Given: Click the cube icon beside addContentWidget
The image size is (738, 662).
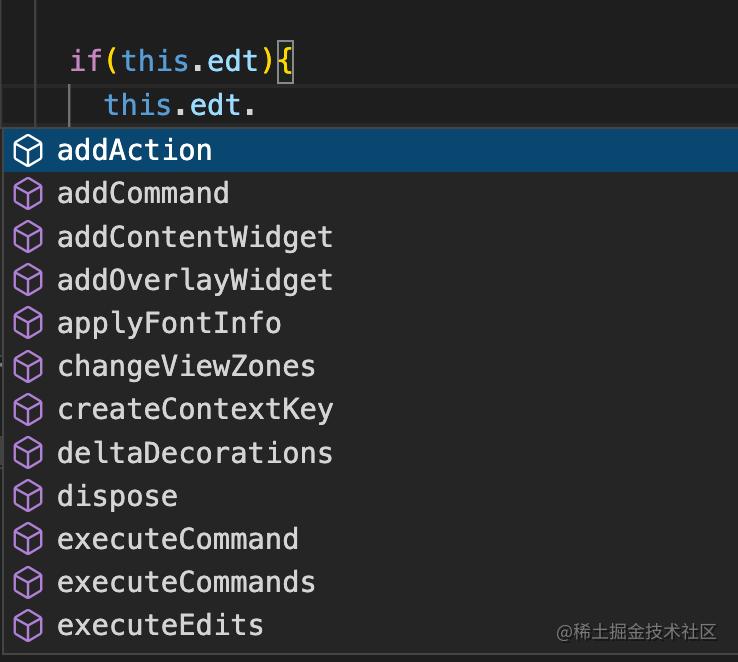Looking at the screenshot, I should (x=28, y=237).
